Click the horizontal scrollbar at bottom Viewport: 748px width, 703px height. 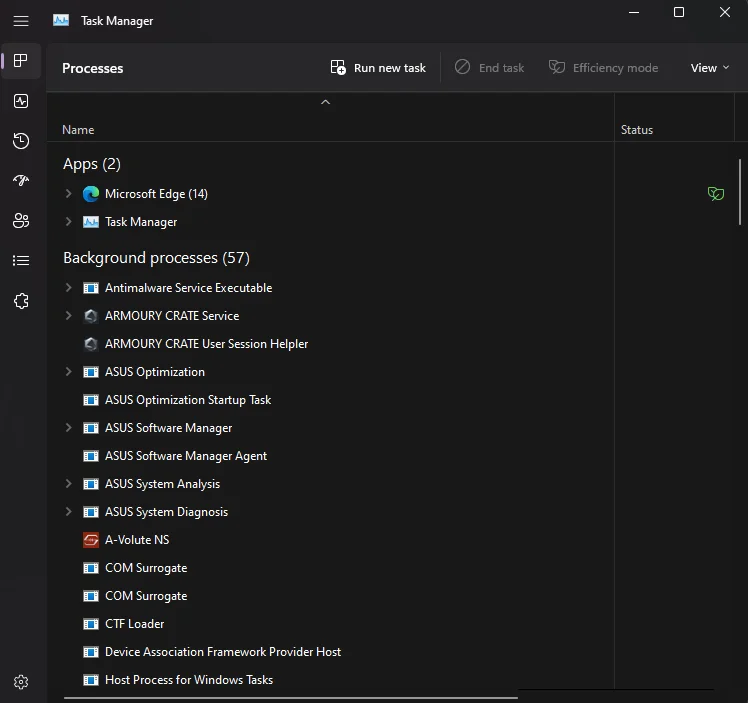pyautogui.click(x=291, y=698)
